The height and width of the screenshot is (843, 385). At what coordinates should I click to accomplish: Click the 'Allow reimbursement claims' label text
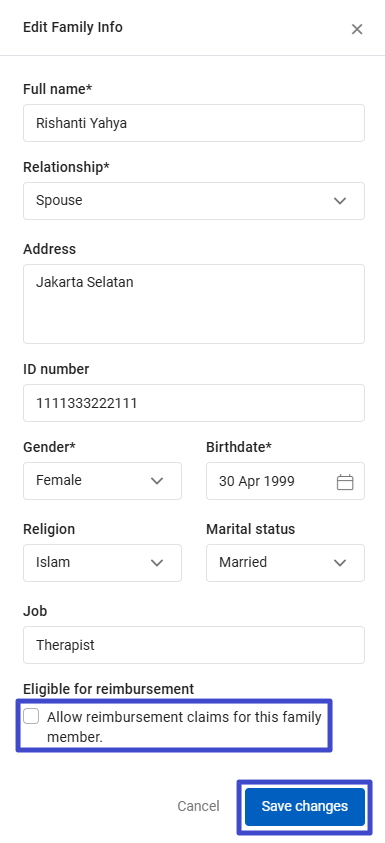pos(184,727)
